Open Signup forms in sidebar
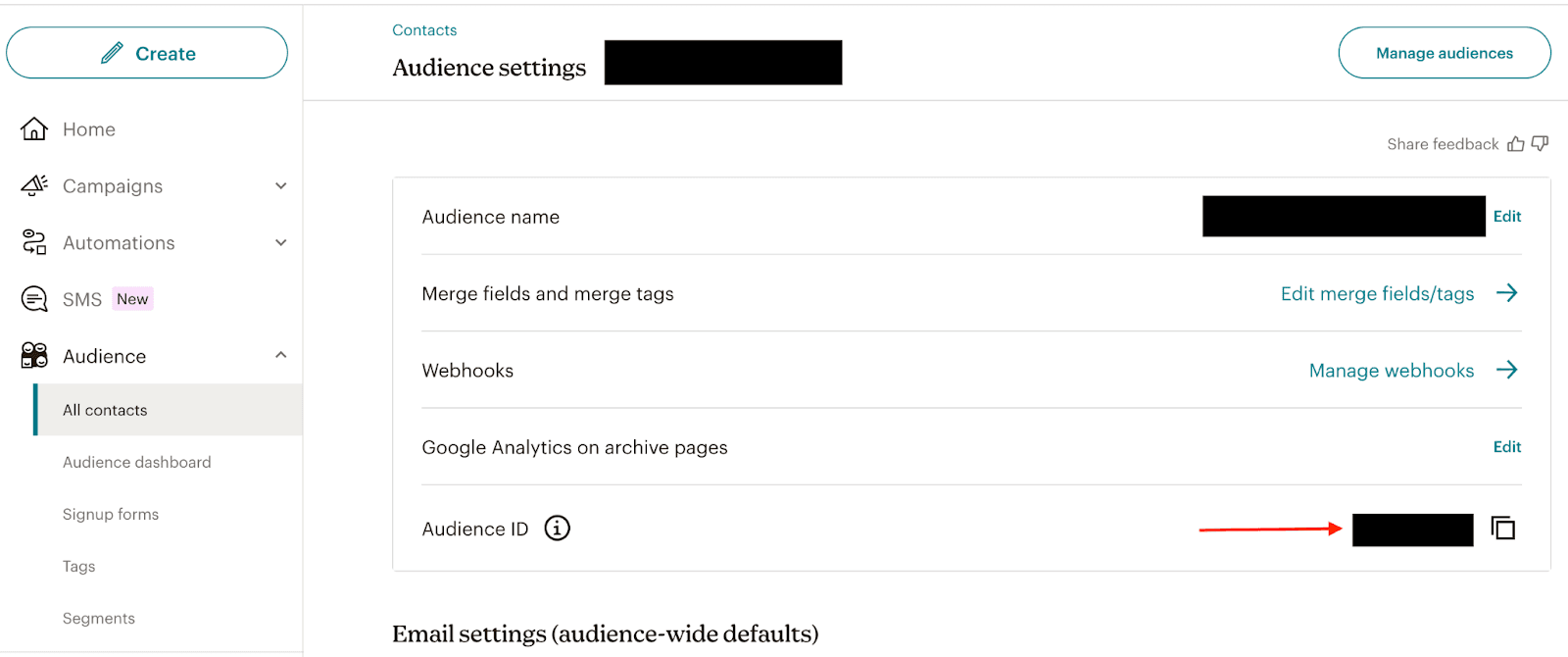1568x657 pixels. tap(111, 514)
